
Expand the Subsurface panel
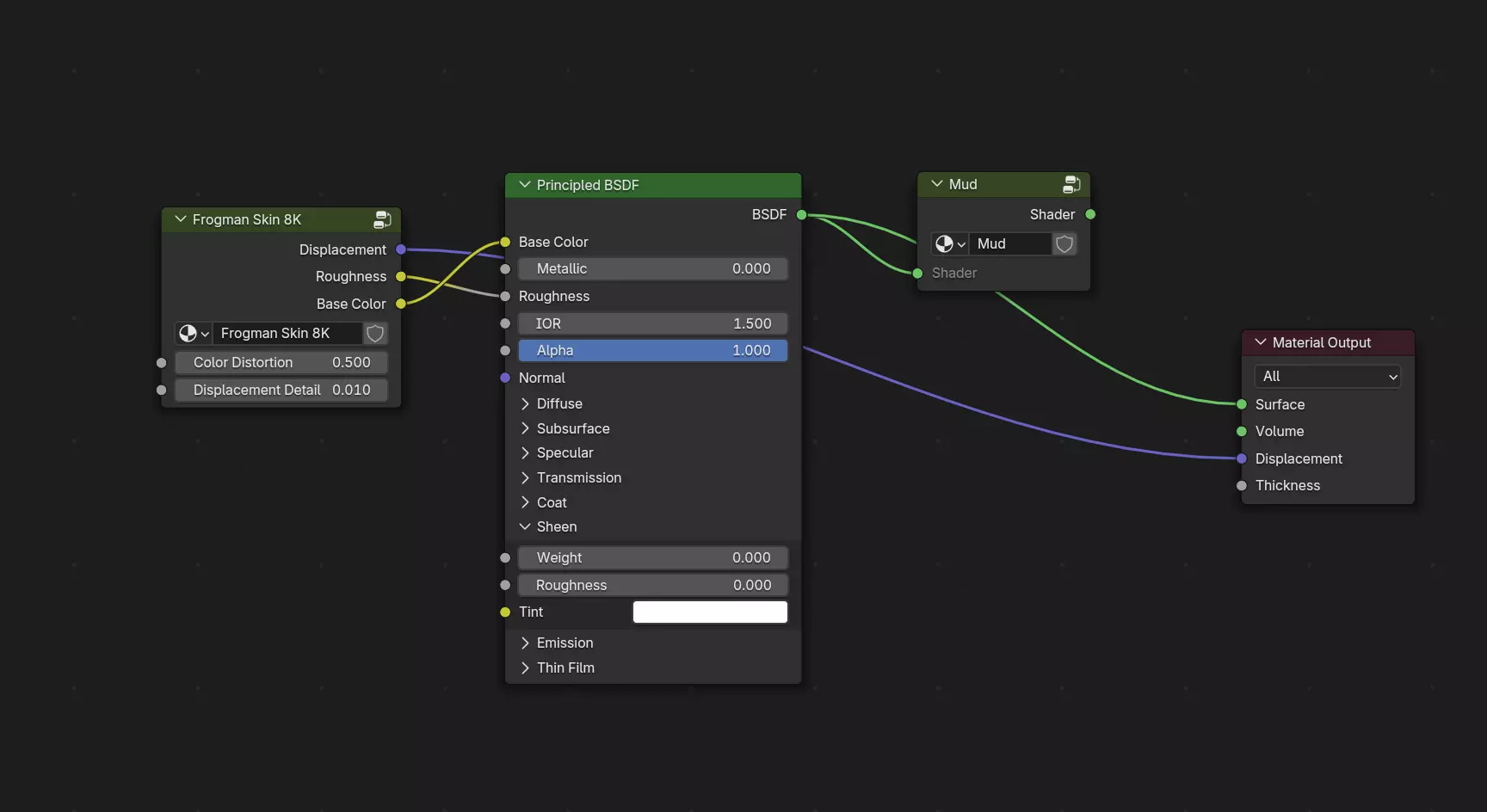click(525, 429)
